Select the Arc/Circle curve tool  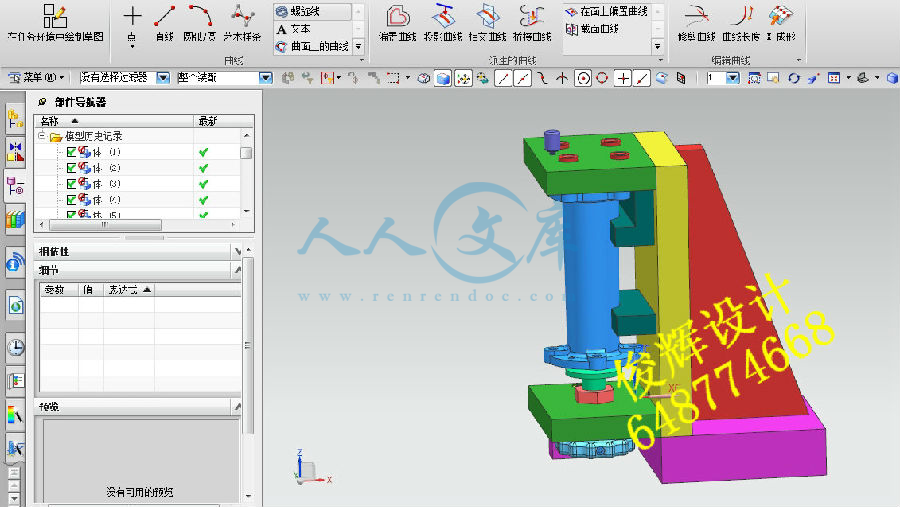199,23
